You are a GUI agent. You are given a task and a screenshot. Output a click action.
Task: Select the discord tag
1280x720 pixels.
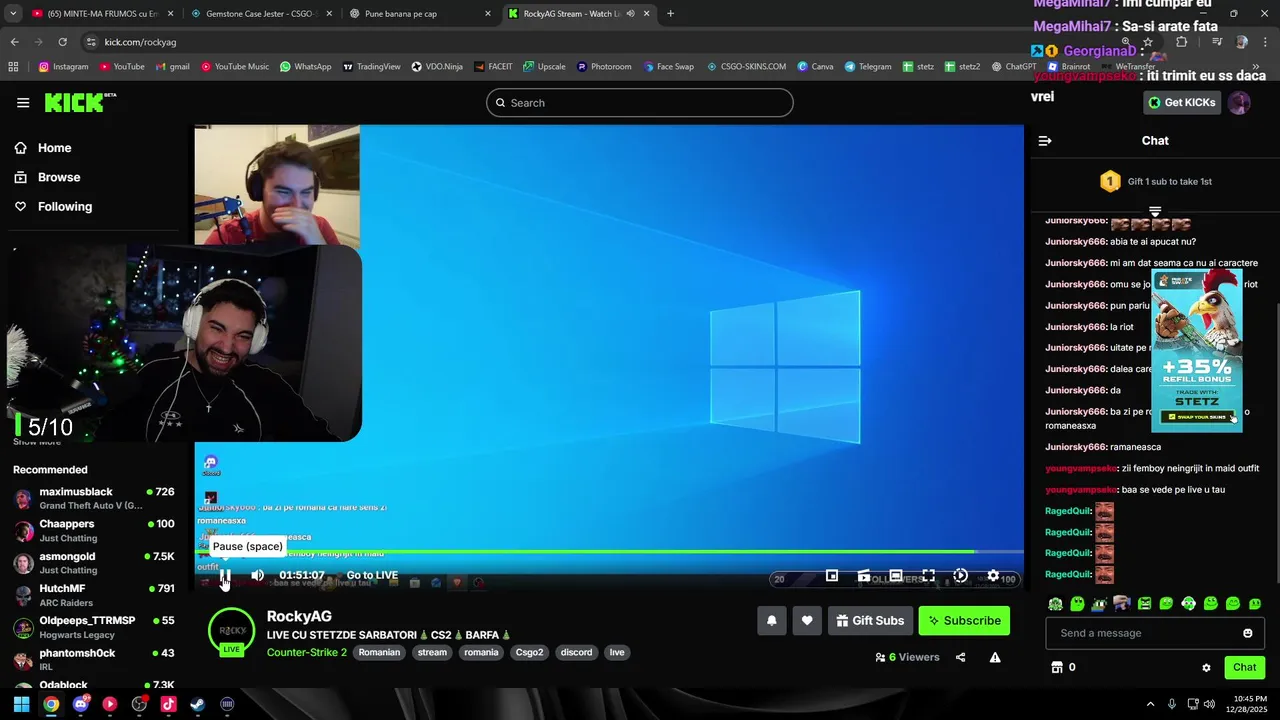click(x=576, y=652)
